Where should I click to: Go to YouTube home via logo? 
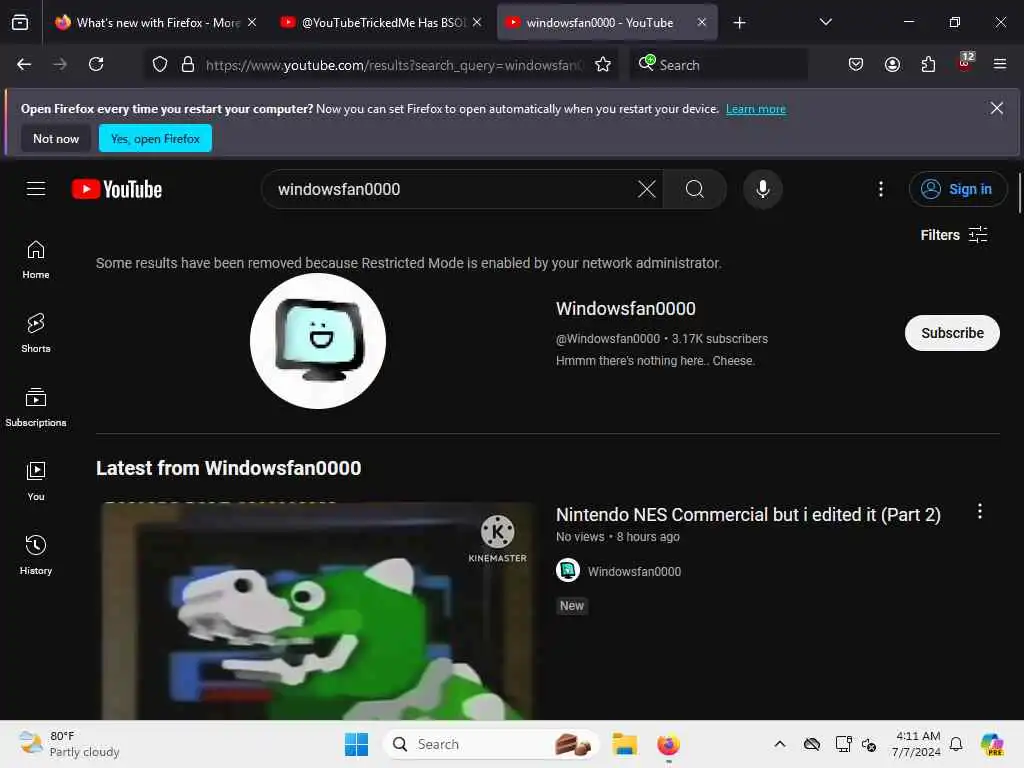(x=117, y=189)
